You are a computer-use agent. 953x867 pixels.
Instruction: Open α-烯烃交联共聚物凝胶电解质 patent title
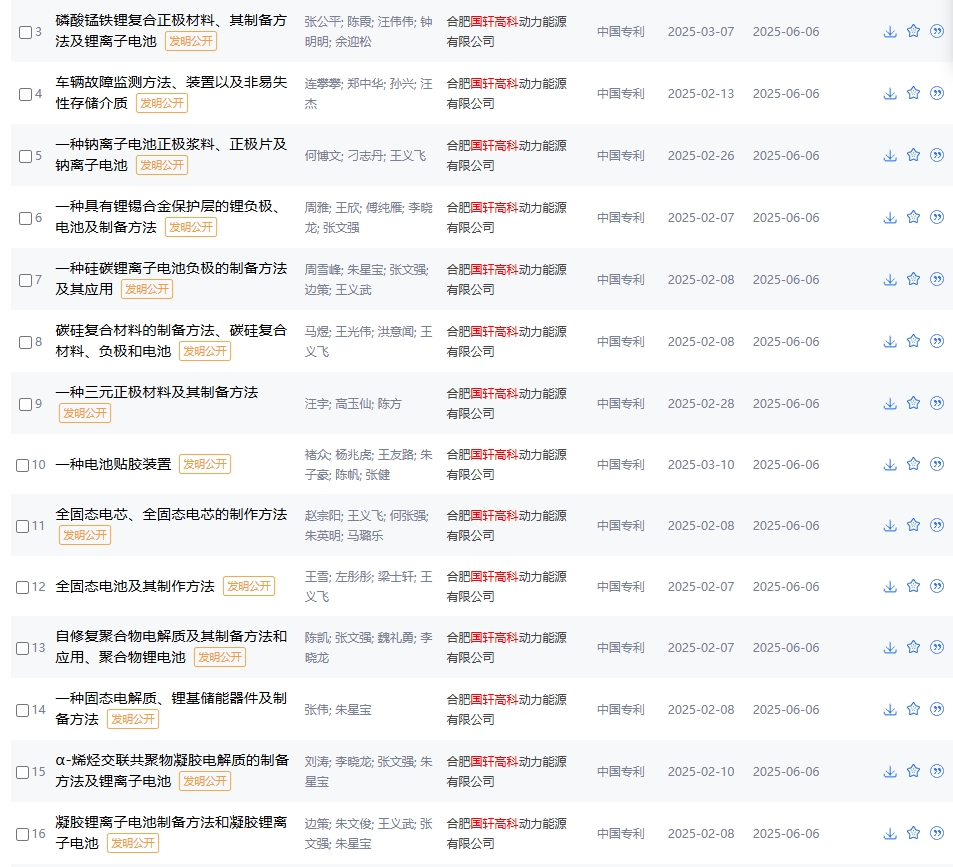172,770
